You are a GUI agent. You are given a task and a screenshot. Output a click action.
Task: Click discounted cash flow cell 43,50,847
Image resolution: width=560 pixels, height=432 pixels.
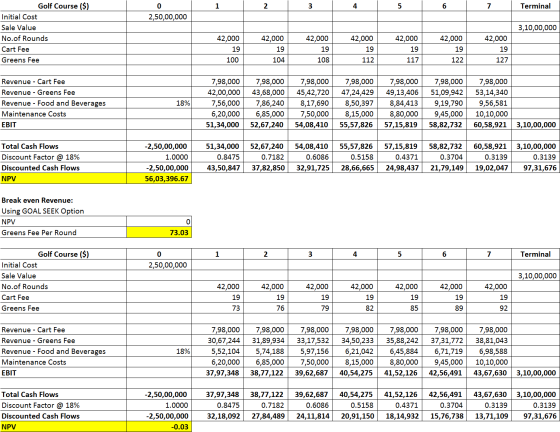coord(218,168)
